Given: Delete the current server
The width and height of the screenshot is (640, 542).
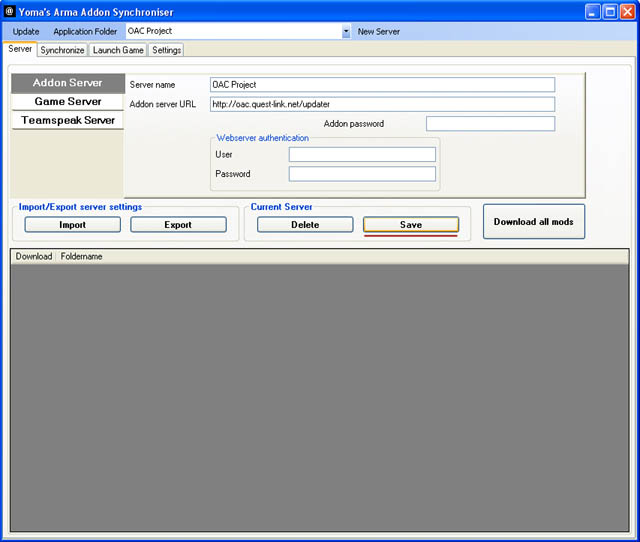Looking at the screenshot, I should click(305, 225).
